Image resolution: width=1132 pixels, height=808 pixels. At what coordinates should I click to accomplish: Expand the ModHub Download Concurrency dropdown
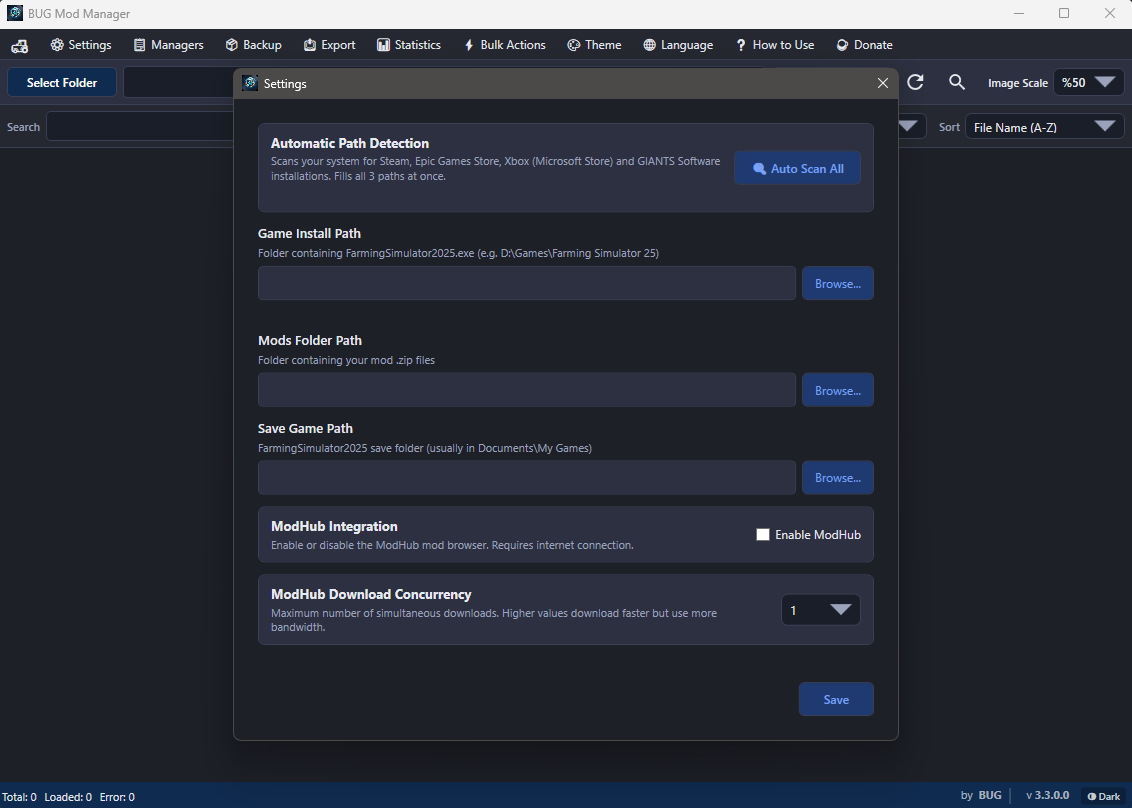point(821,610)
